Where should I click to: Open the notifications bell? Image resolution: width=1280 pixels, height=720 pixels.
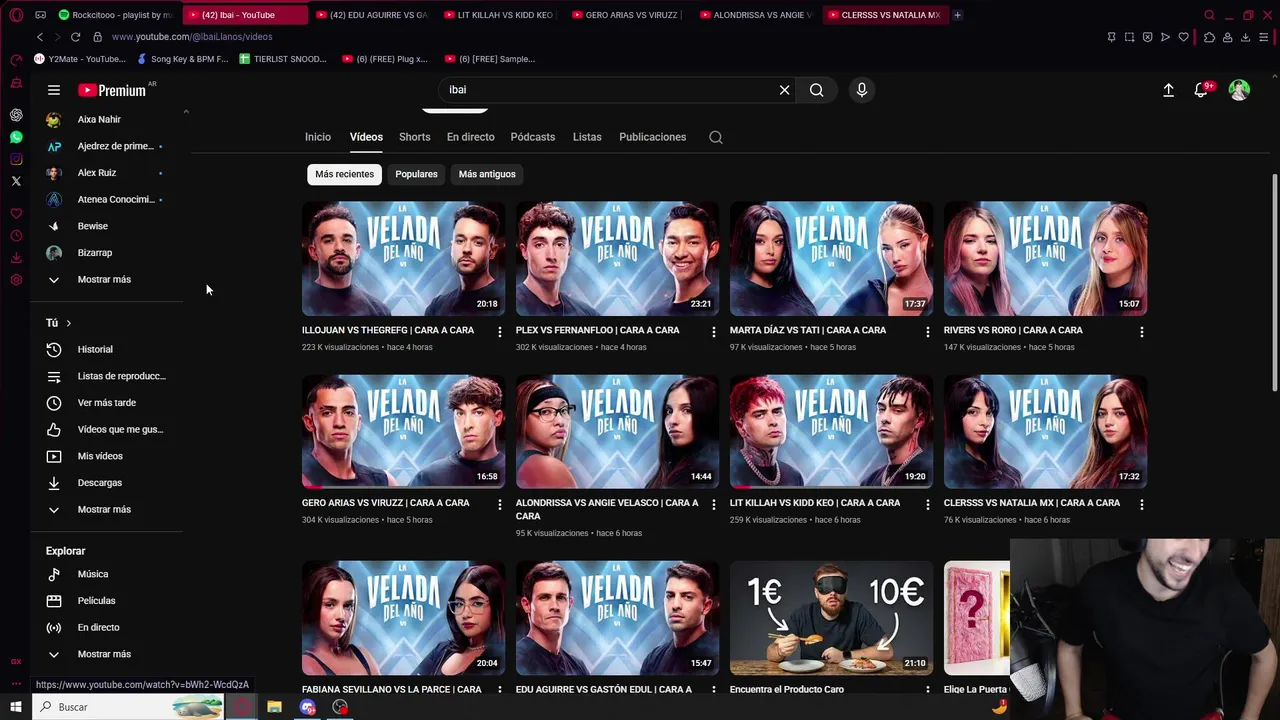click(x=1202, y=90)
